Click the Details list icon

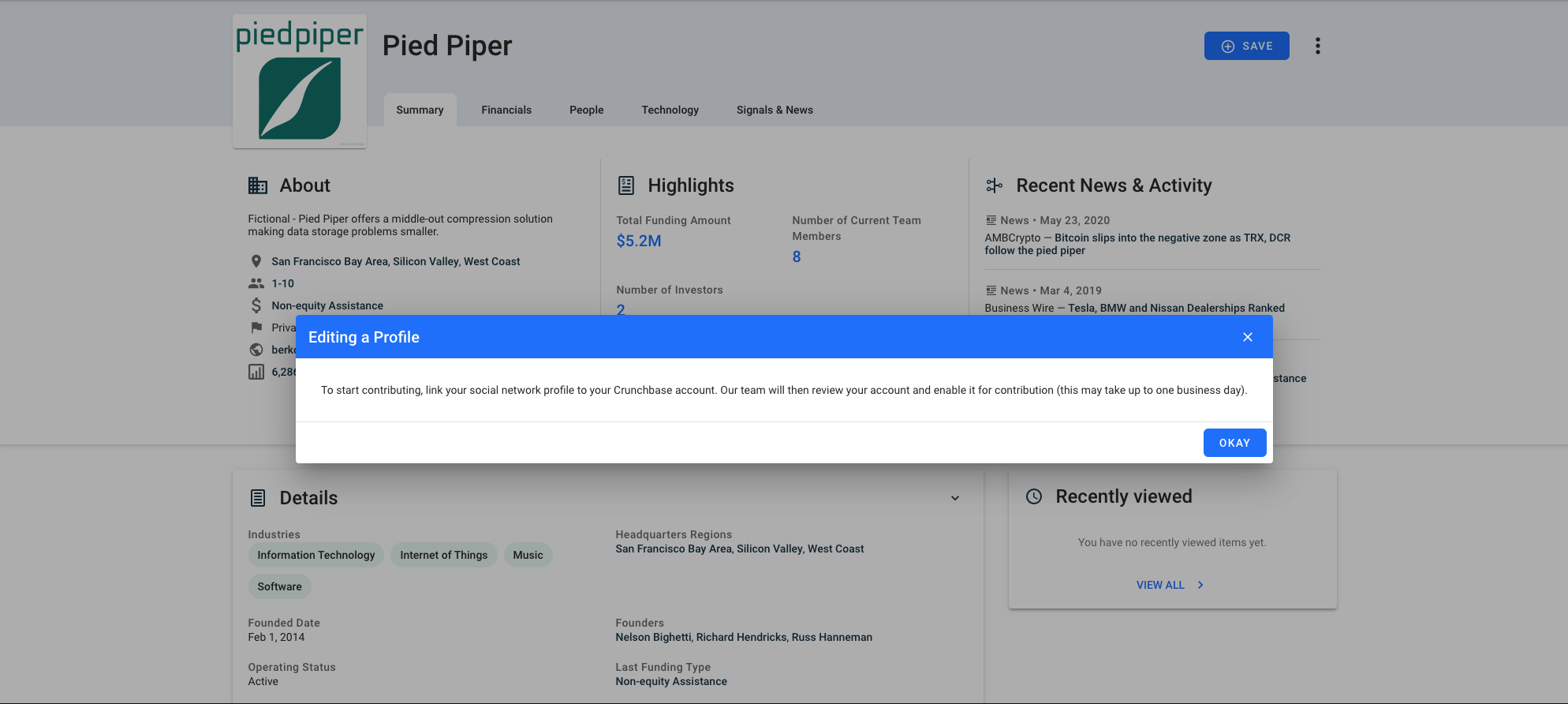coord(258,498)
